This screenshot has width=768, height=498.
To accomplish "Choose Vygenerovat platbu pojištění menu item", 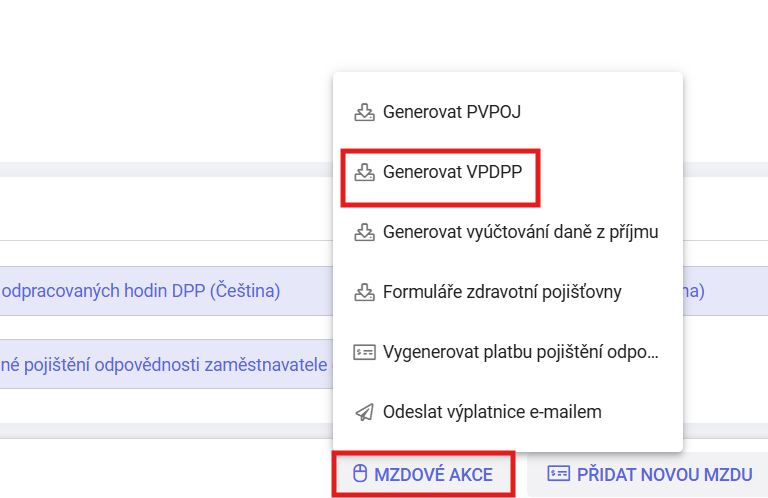I will tap(520, 352).
